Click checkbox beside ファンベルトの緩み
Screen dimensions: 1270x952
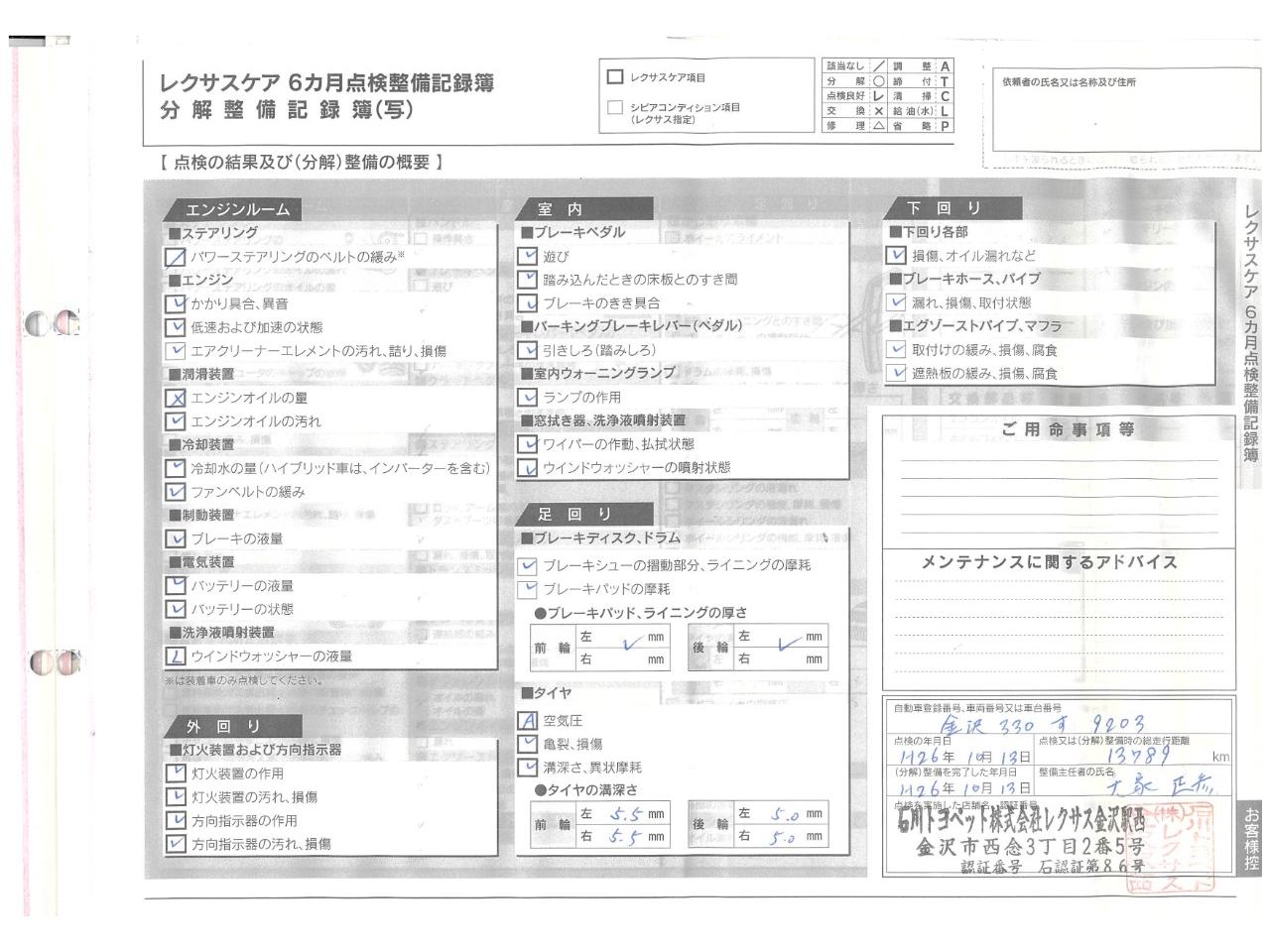[176, 492]
